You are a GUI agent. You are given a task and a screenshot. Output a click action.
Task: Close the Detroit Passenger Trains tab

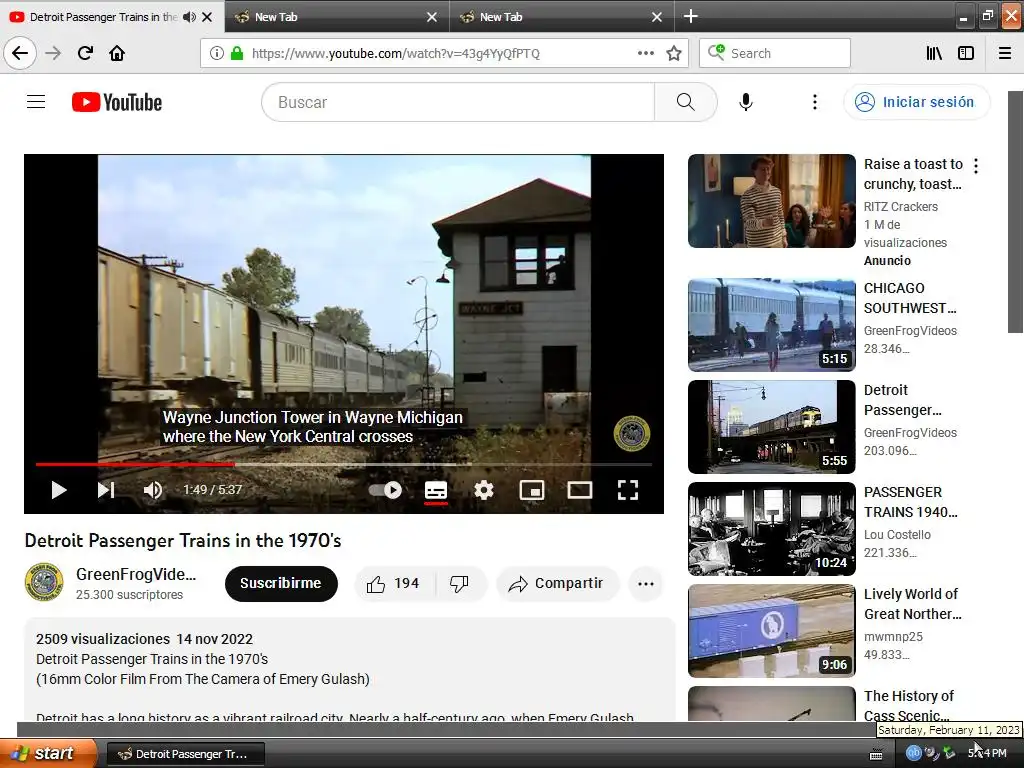[207, 17]
